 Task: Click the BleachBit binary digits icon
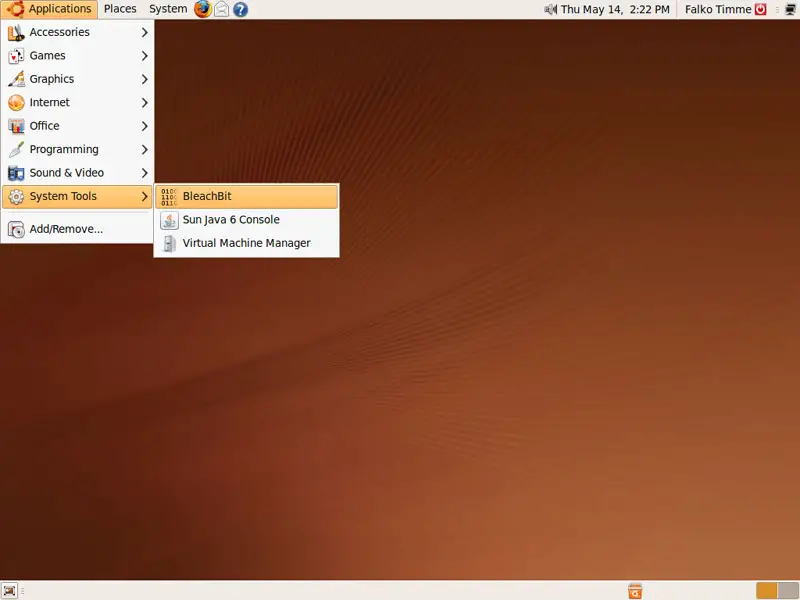[x=169, y=196]
